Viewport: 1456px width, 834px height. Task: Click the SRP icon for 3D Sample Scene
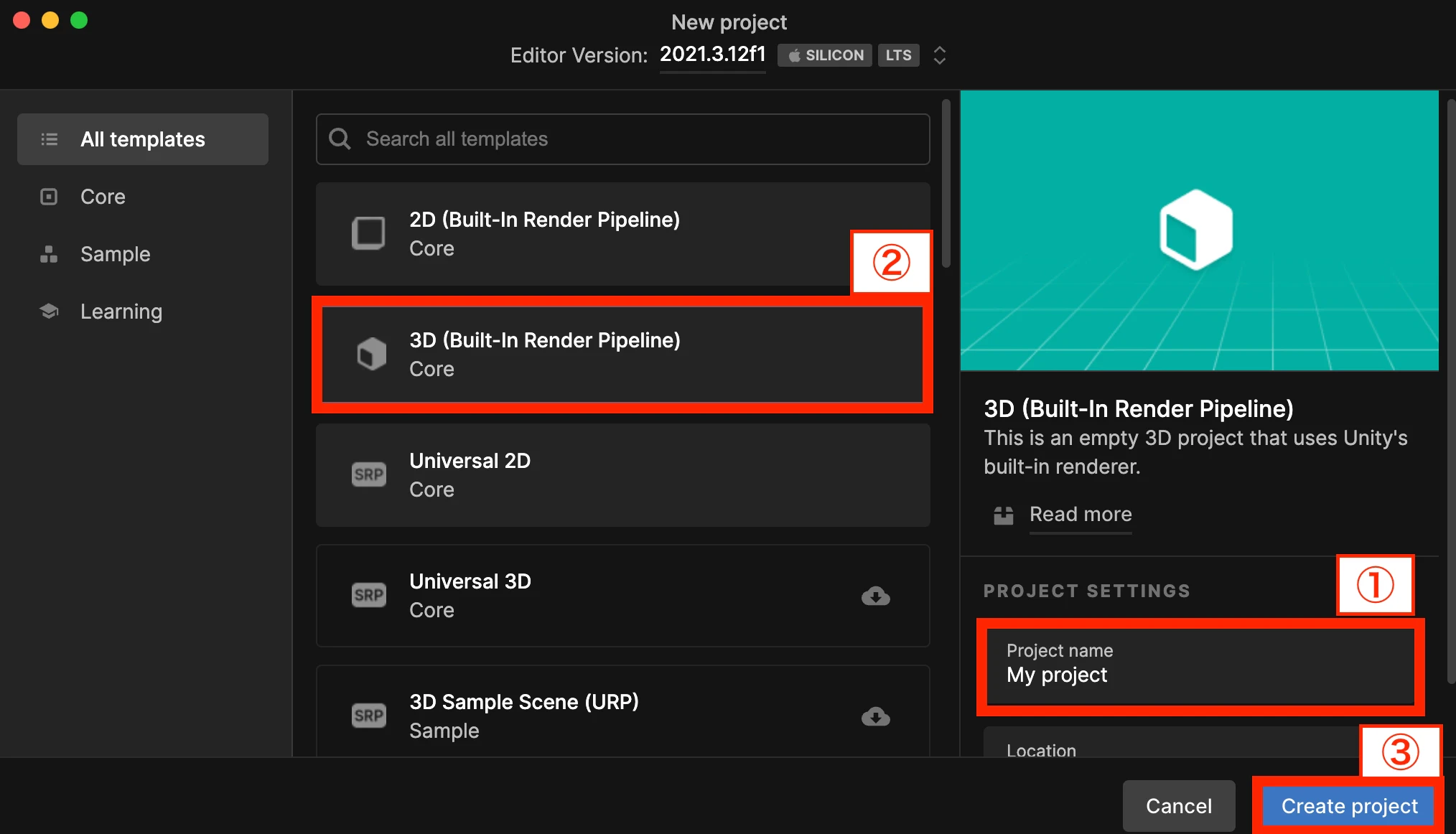(369, 716)
